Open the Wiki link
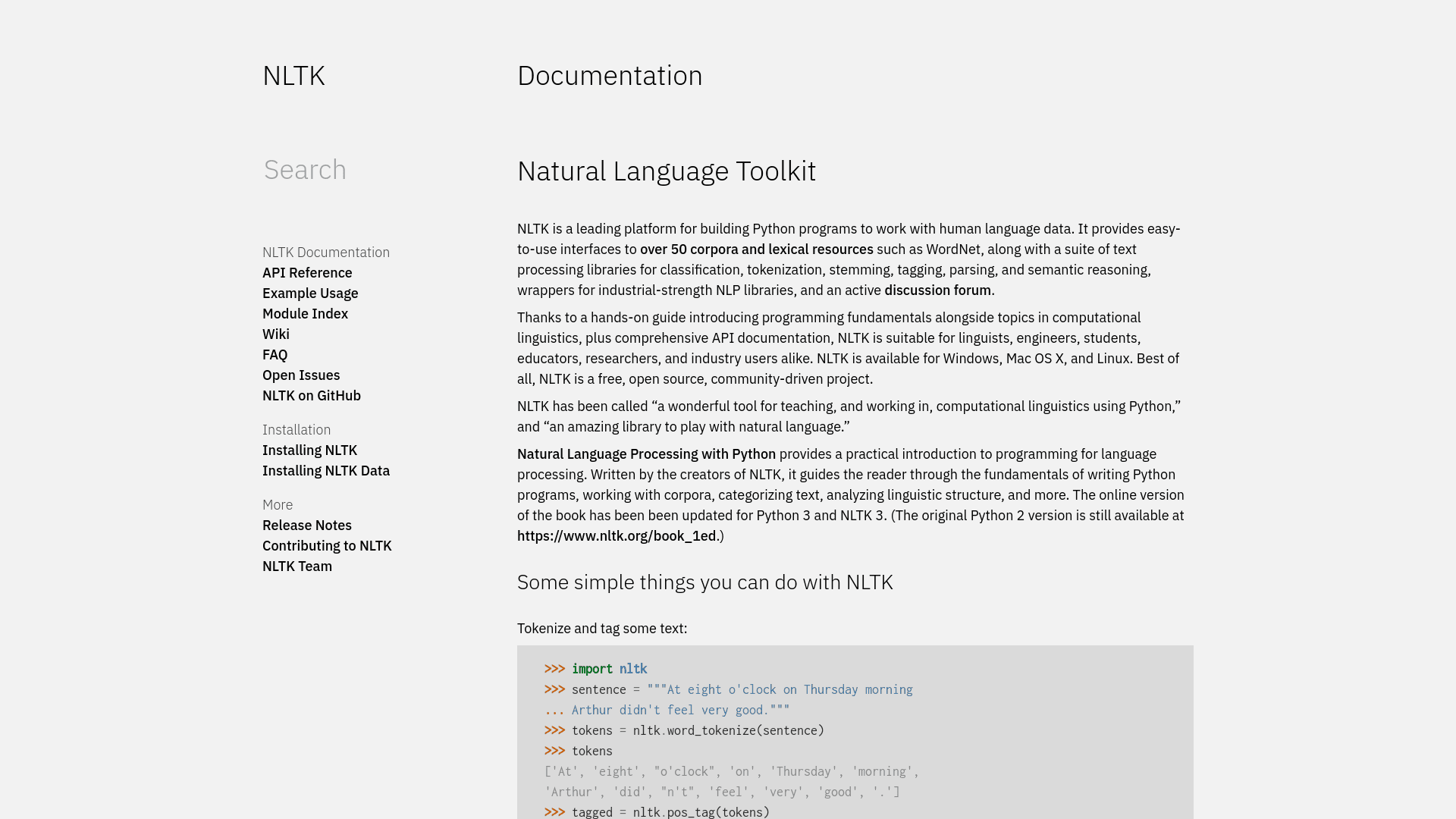The image size is (1456, 819). (276, 334)
